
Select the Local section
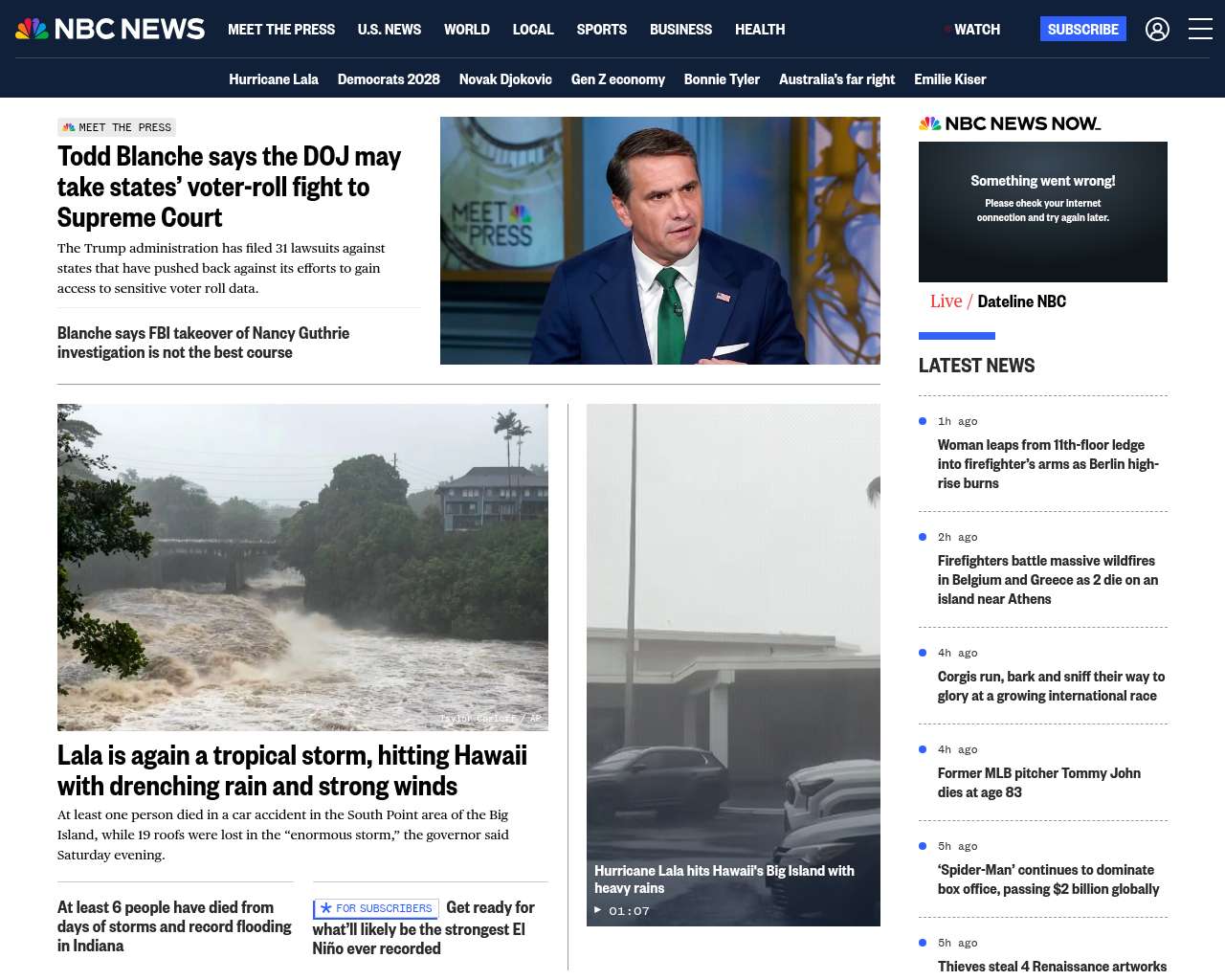533,30
